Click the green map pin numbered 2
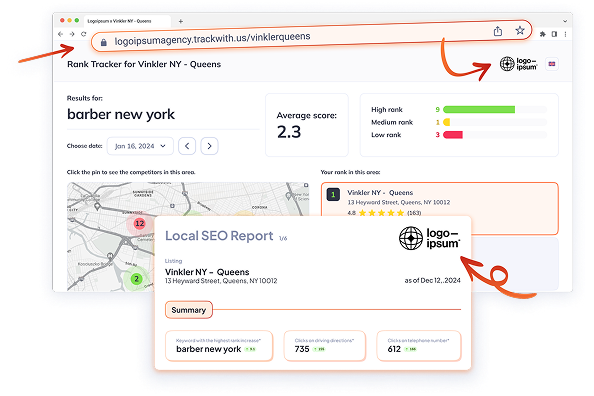The height and width of the screenshot is (396, 594). click(x=136, y=279)
